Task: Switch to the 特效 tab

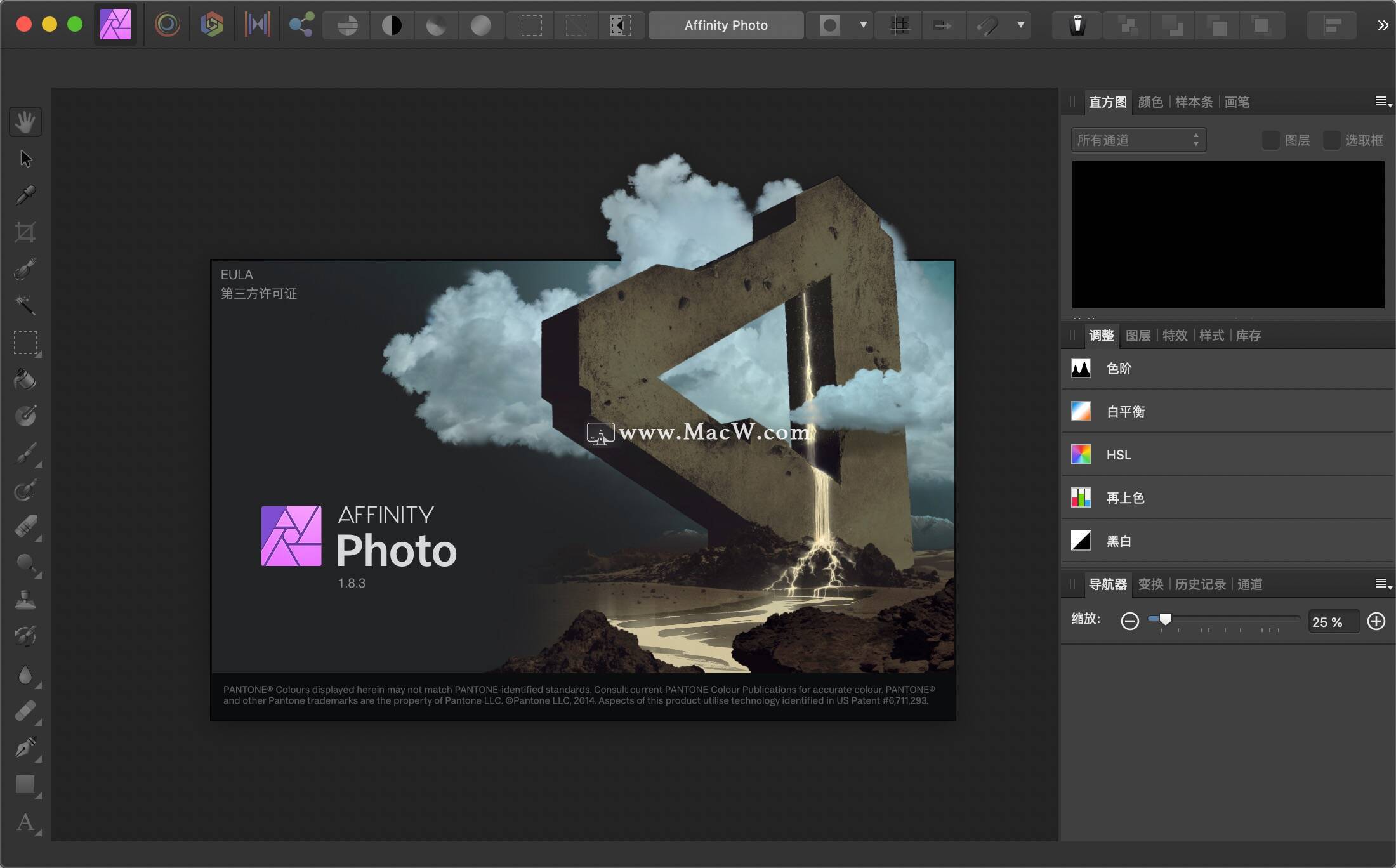Action: [x=1174, y=336]
